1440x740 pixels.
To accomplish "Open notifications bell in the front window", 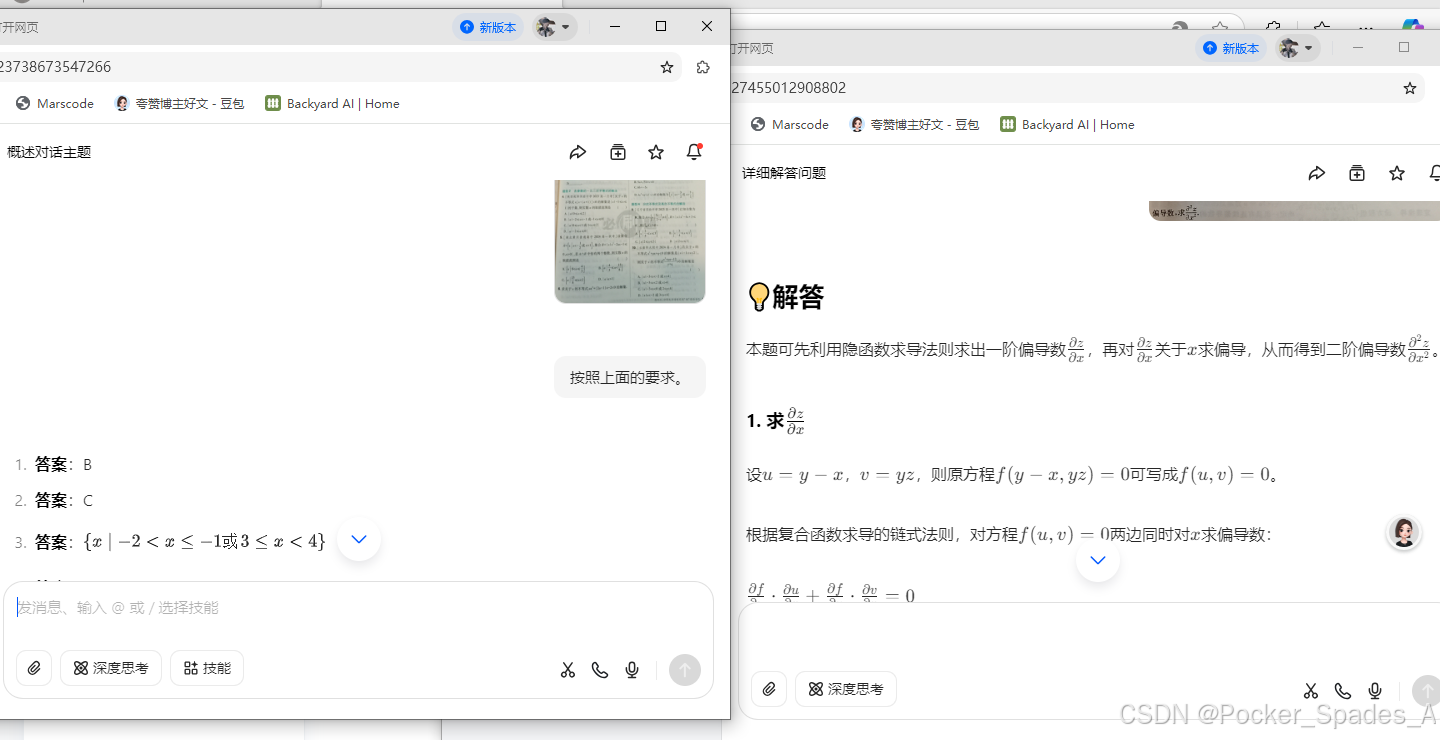I will pos(694,152).
